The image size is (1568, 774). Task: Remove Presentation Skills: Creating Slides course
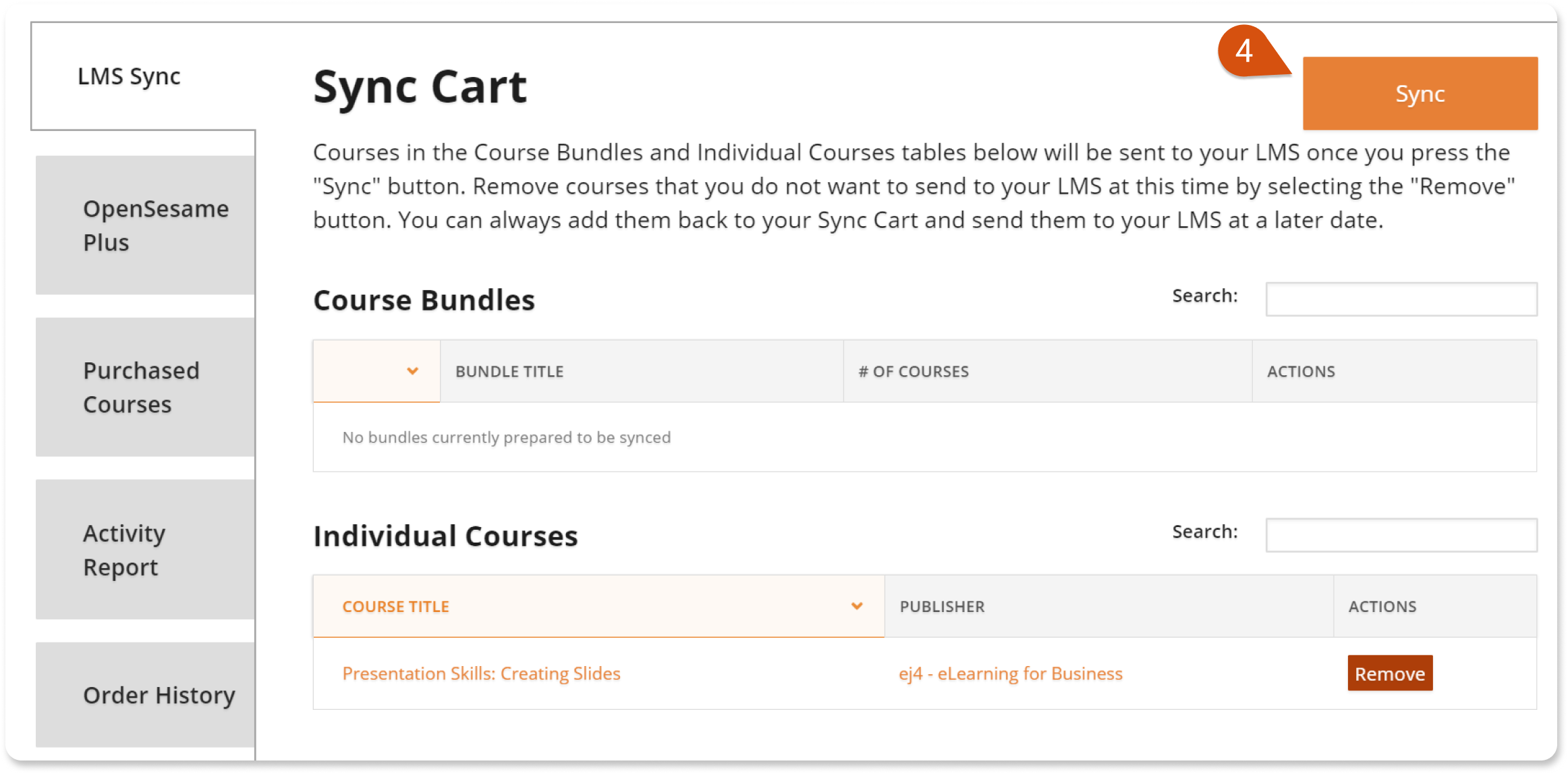pos(1390,673)
